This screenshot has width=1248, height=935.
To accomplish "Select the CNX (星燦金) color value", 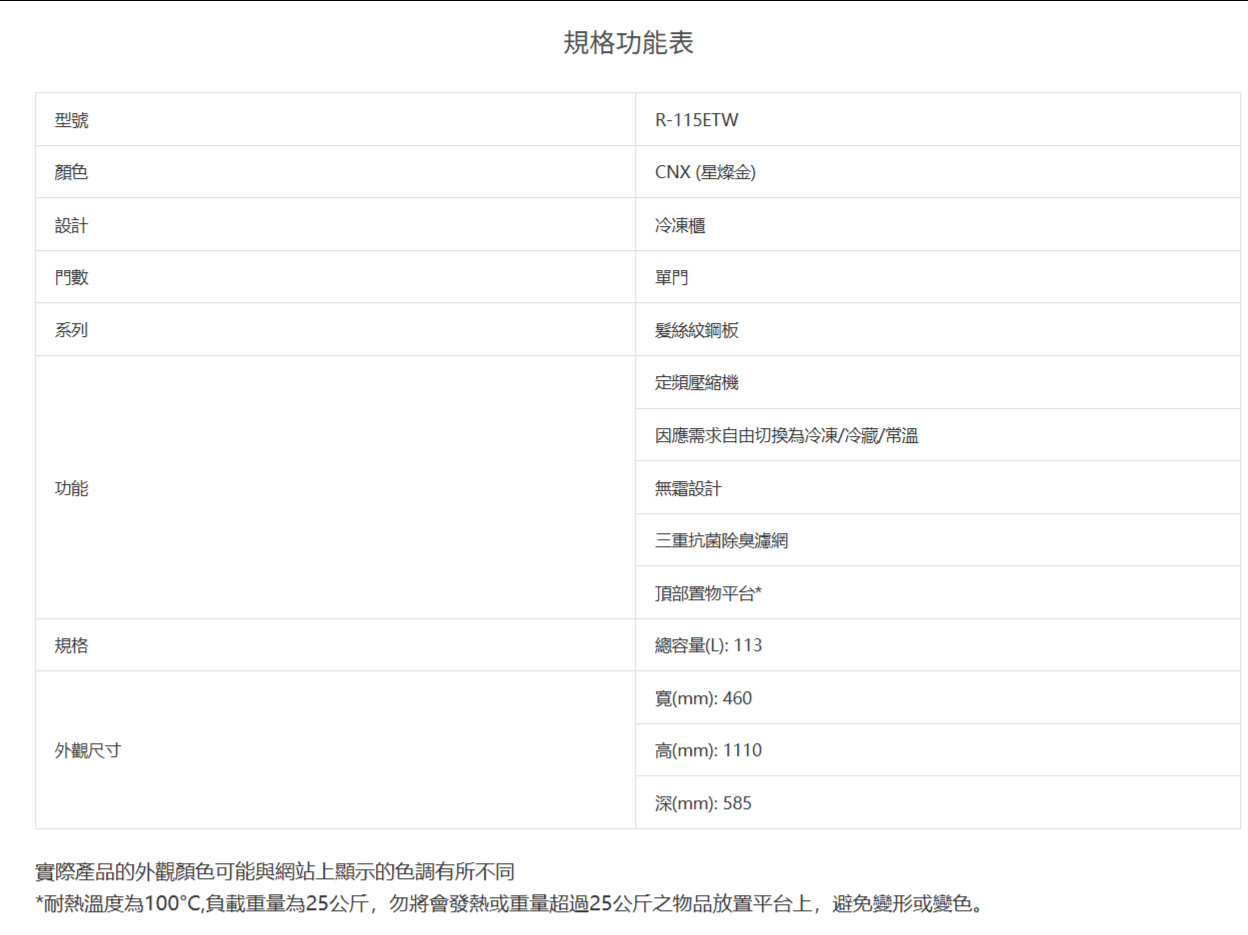I will click(x=705, y=172).
